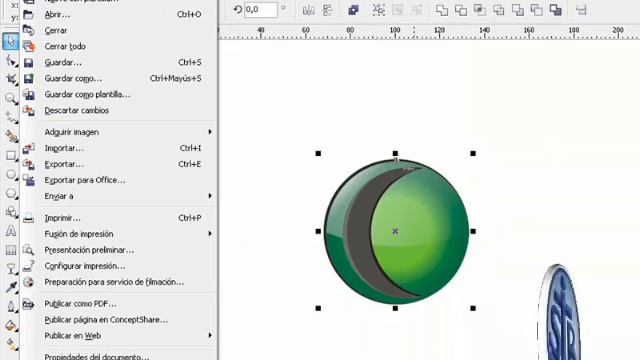Select the Zoom magnifier tool

click(x=11, y=98)
